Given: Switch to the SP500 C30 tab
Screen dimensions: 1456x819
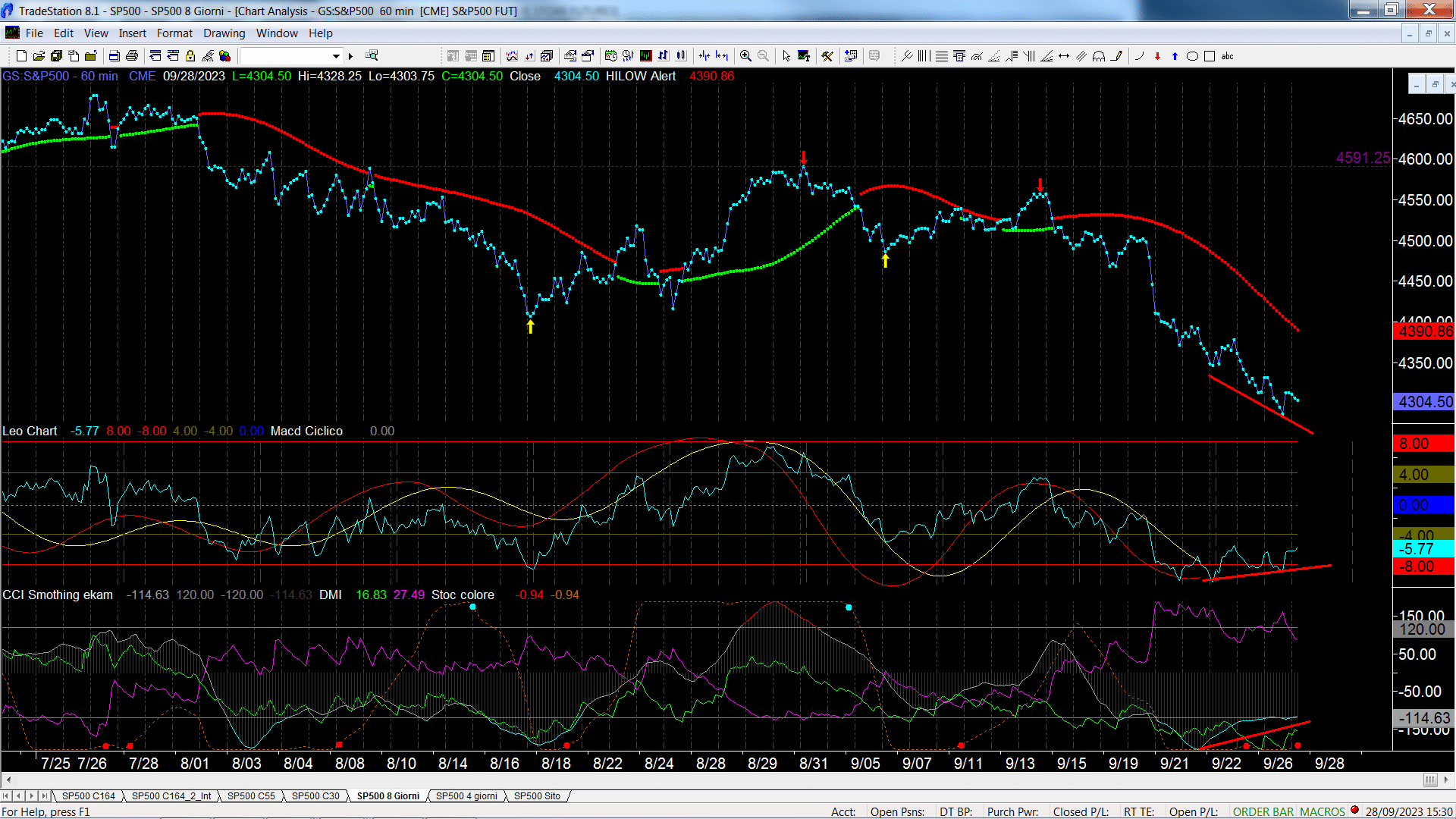Looking at the screenshot, I should pyautogui.click(x=315, y=795).
